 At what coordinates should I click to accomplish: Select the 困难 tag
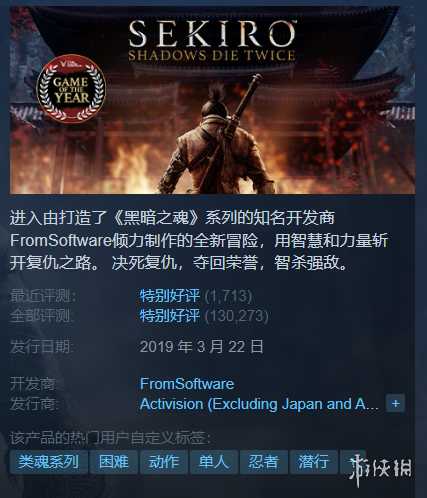click(x=114, y=462)
